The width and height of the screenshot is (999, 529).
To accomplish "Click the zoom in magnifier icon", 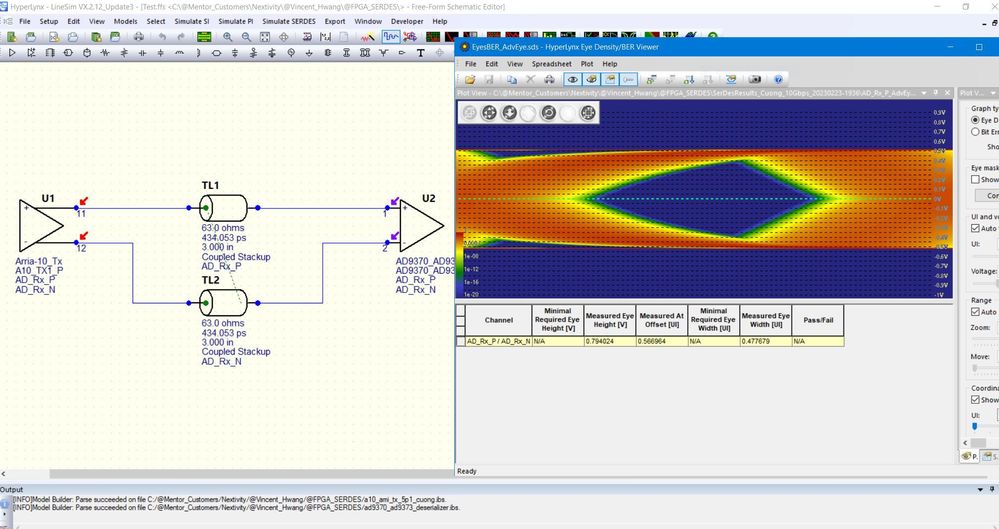I will coord(229,37).
